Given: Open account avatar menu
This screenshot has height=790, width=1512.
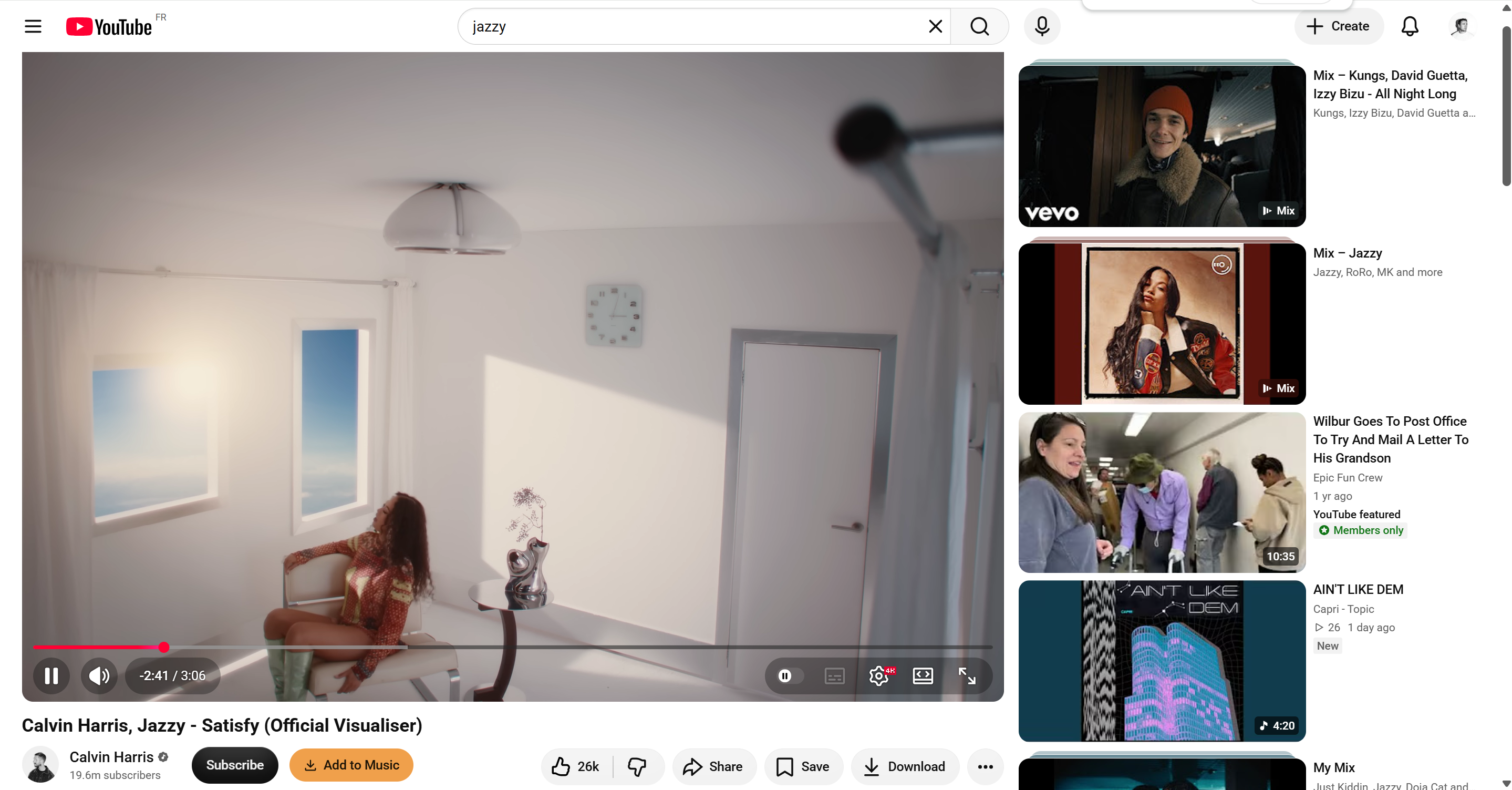Looking at the screenshot, I should 1461,26.
